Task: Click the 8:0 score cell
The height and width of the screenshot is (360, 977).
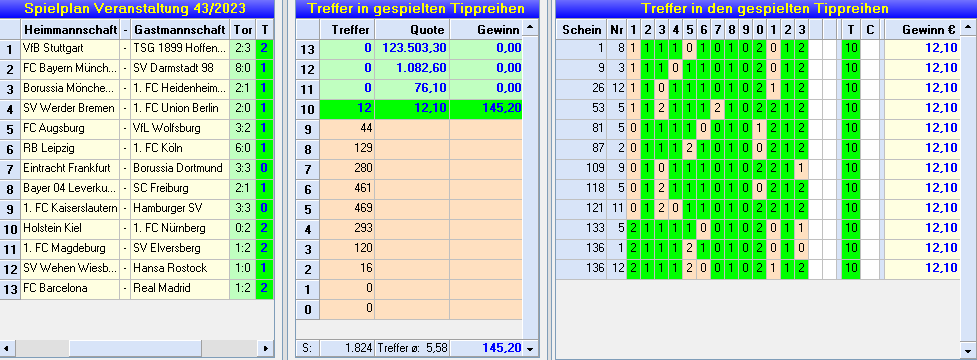Action: tap(243, 69)
